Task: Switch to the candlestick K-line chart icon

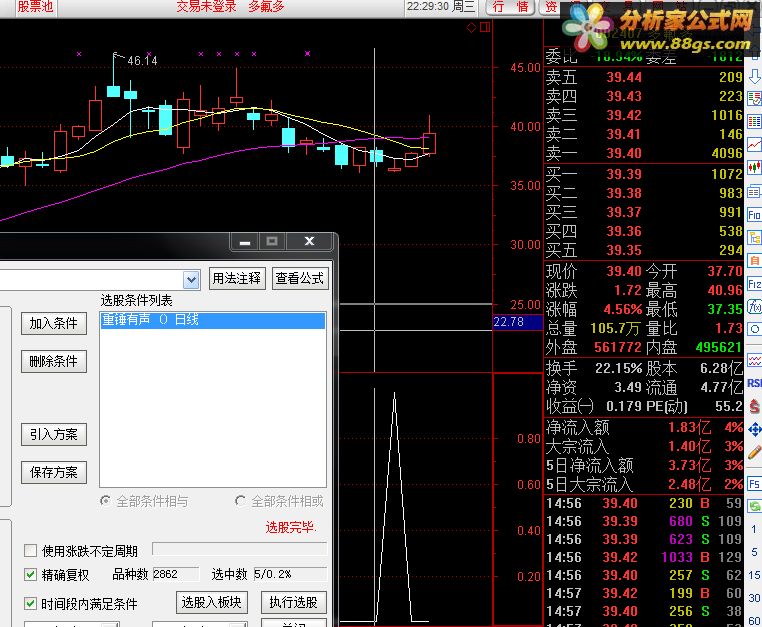Action: 754,168
